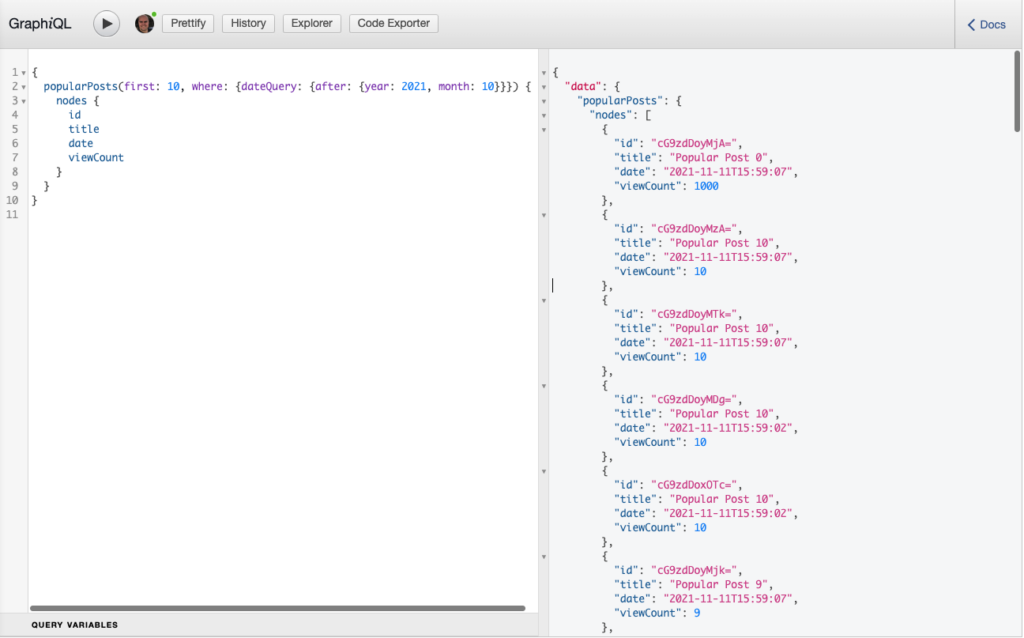
Task: Collapse the query block at line 1
Action: tap(23, 73)
